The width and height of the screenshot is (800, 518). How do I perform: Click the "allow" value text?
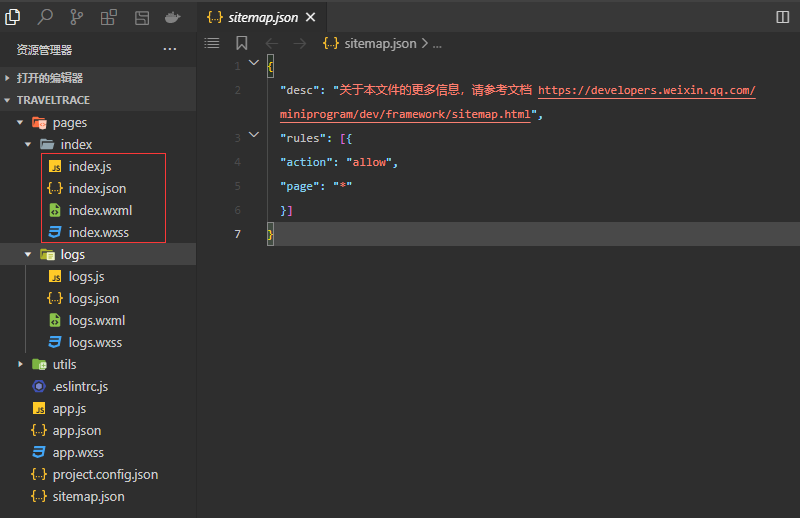coord(369,162)
